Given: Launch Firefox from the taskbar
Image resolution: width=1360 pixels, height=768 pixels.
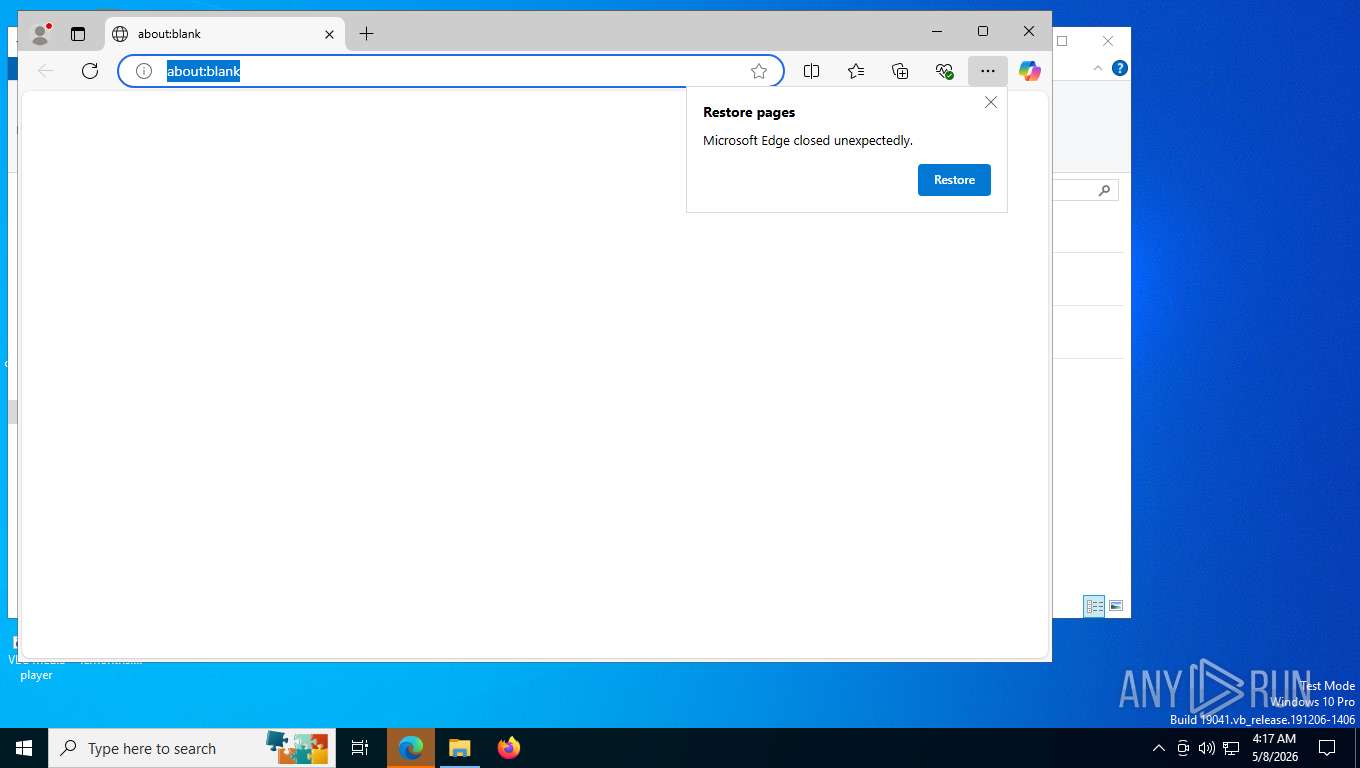Looking at the screenshot, I should tap(509, 748).
